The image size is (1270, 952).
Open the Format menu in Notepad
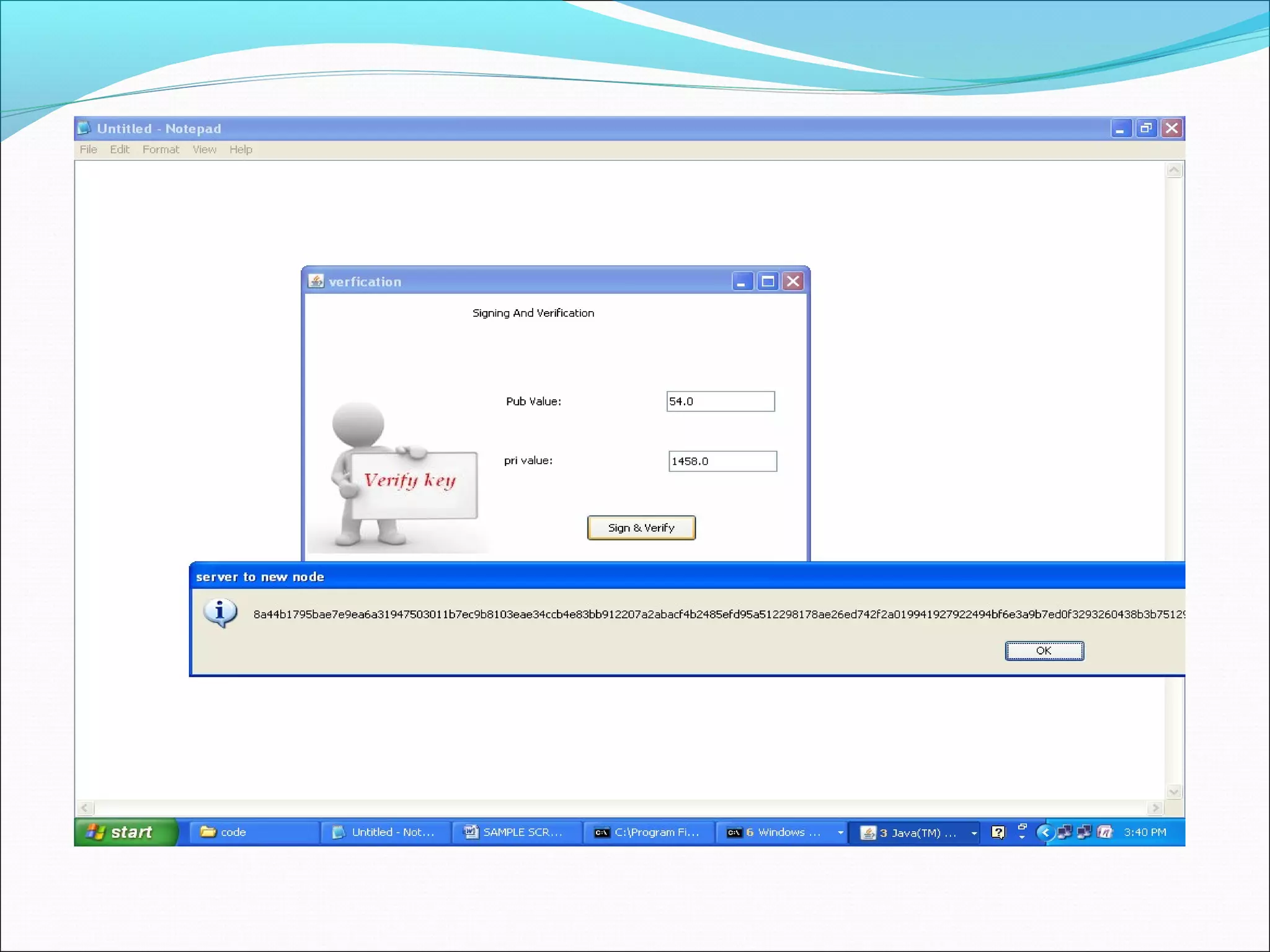(161, 149)
